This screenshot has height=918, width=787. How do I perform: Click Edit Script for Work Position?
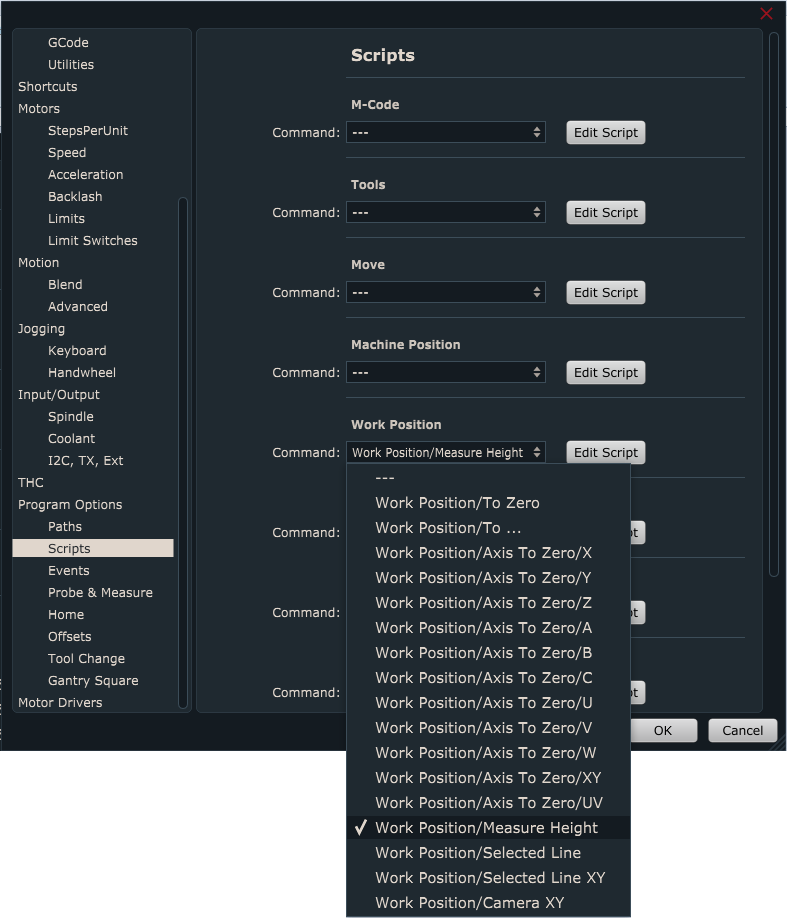(x=605, y=453)
